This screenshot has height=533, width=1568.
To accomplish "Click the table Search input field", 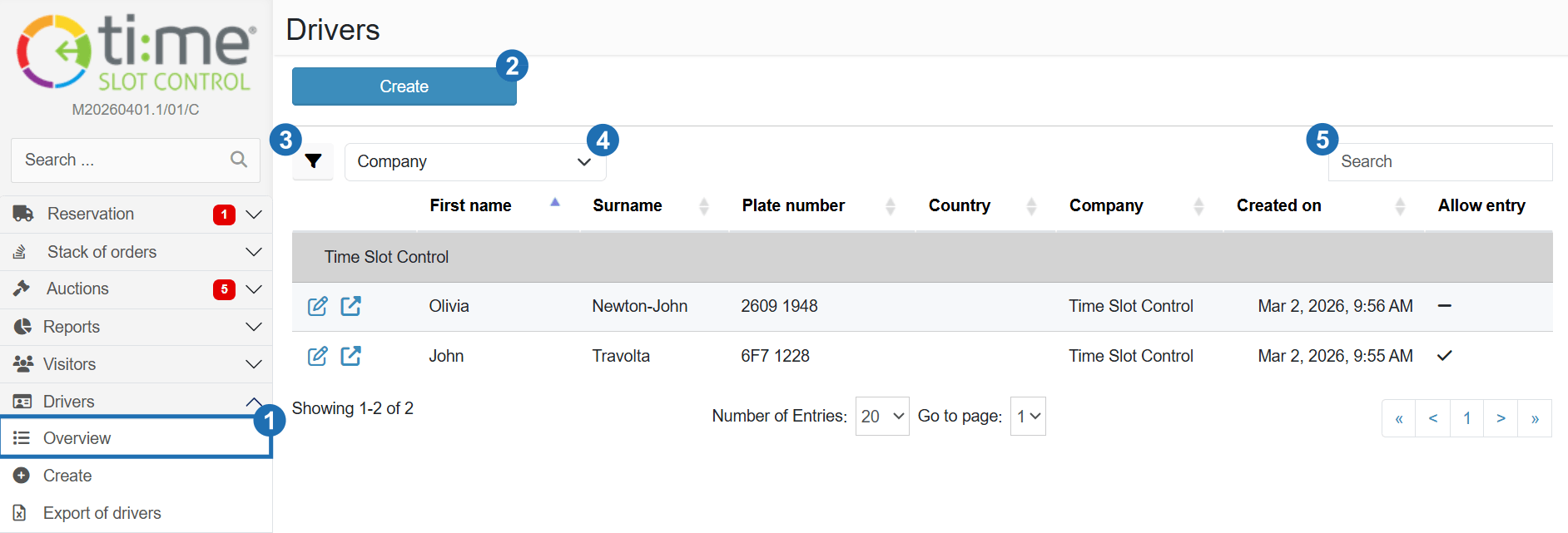I will click(1440, 162).
